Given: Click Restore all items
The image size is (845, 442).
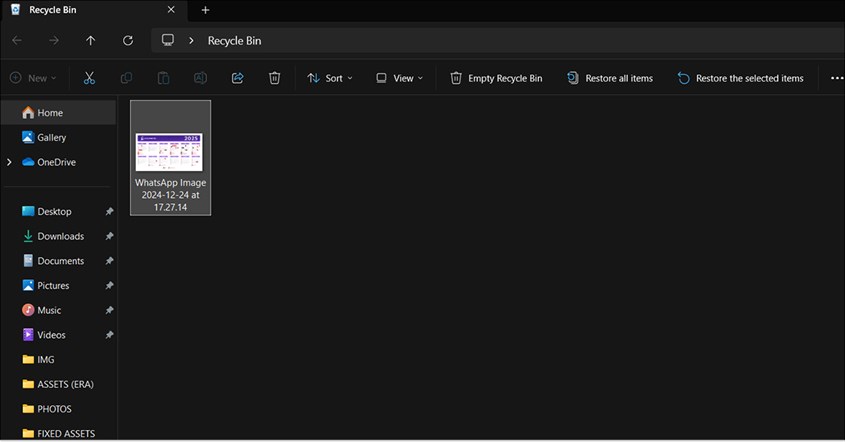Looking at the screenshot, I should coord(609,78).
